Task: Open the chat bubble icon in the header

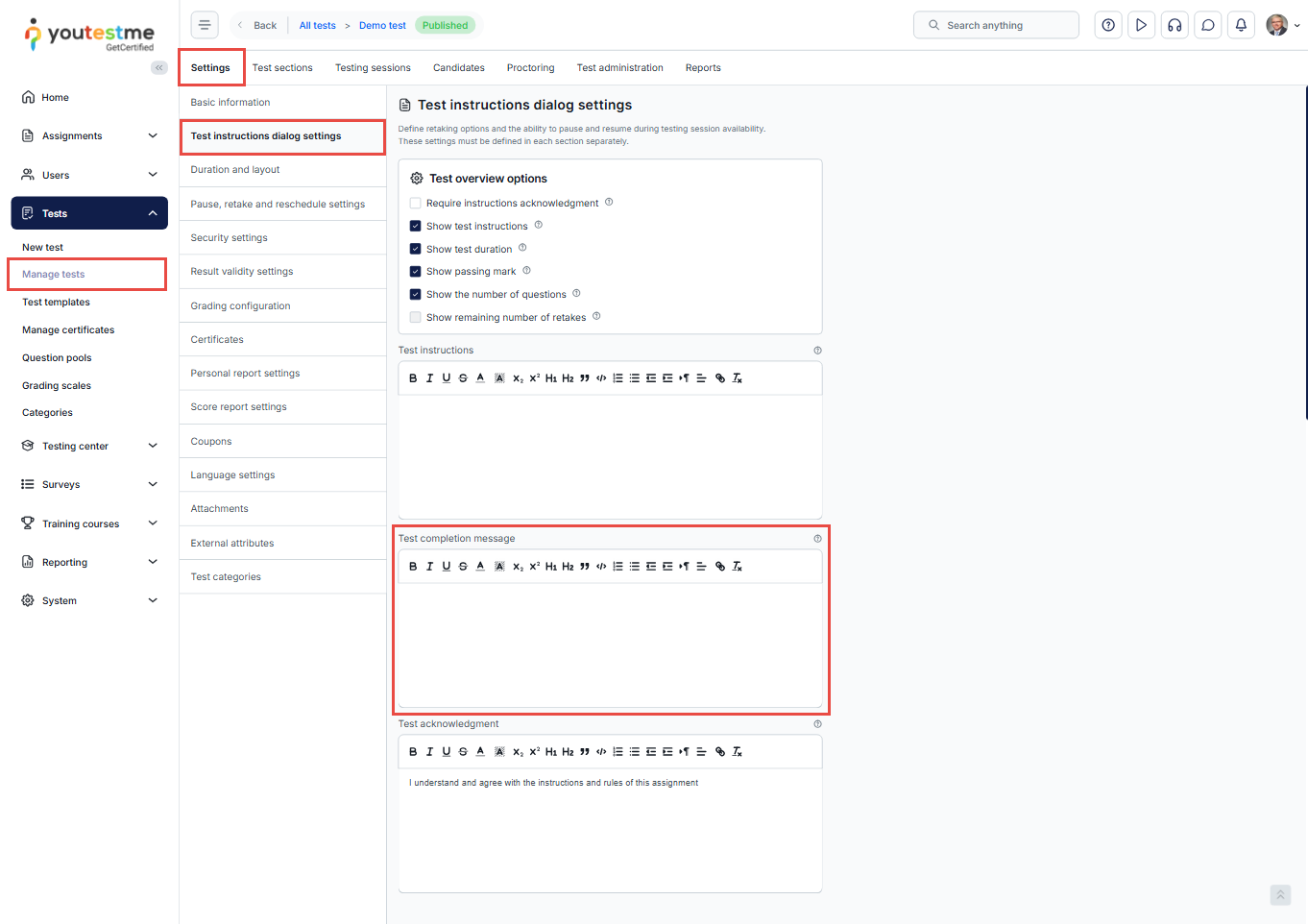Action: point(1208,25)
